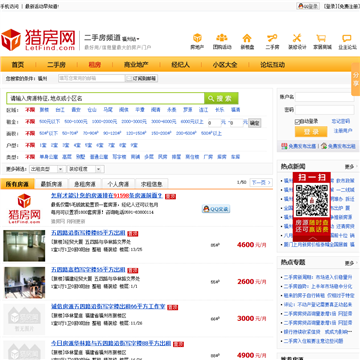Click the 免费发布出售 icon link
This screenshot has height=360, width=360.
point(298,146)
